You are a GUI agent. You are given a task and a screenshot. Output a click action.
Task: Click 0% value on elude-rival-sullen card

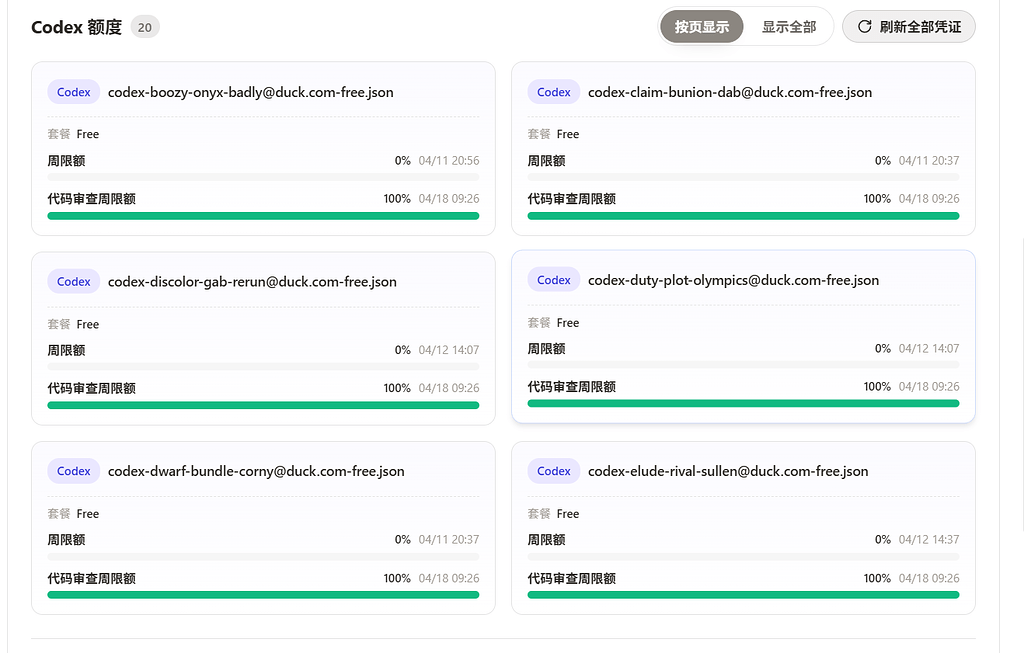(883, 539)
